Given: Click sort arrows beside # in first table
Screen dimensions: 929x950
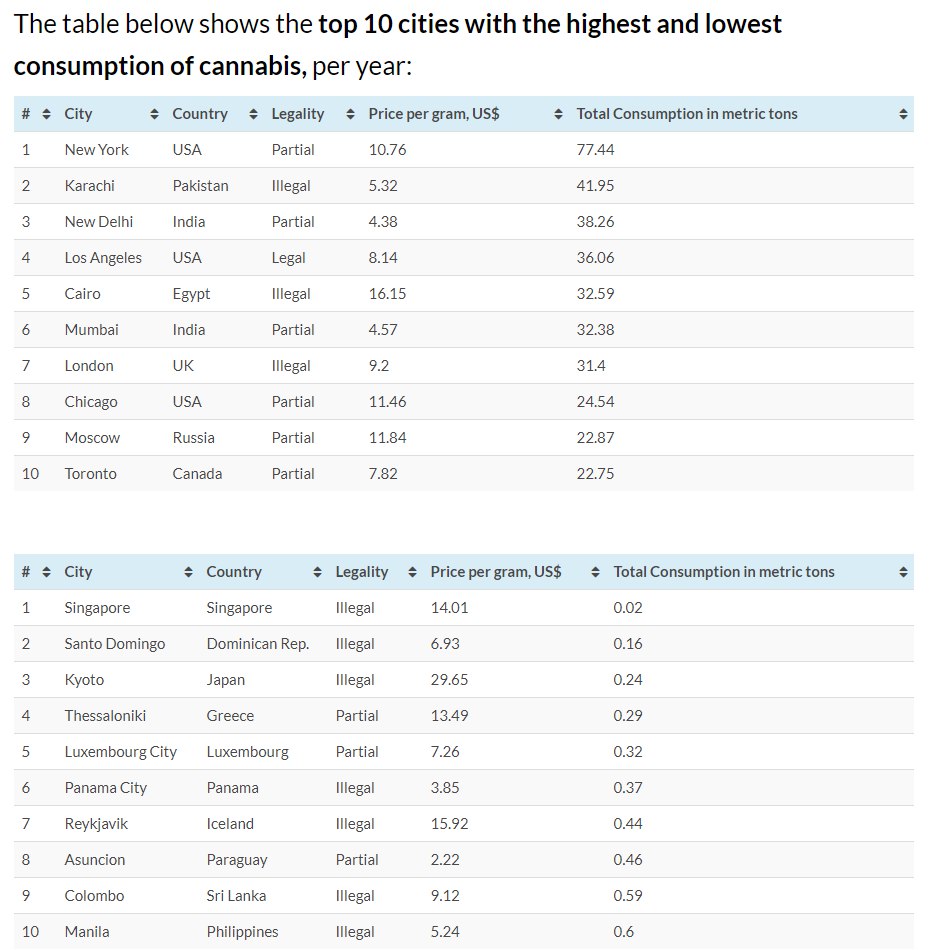Looking at the screenshot, I should [x=46, y=114].
